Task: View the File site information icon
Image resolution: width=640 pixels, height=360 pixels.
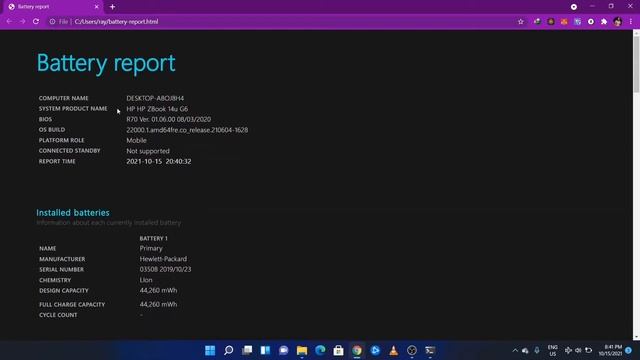Action: 52,22
